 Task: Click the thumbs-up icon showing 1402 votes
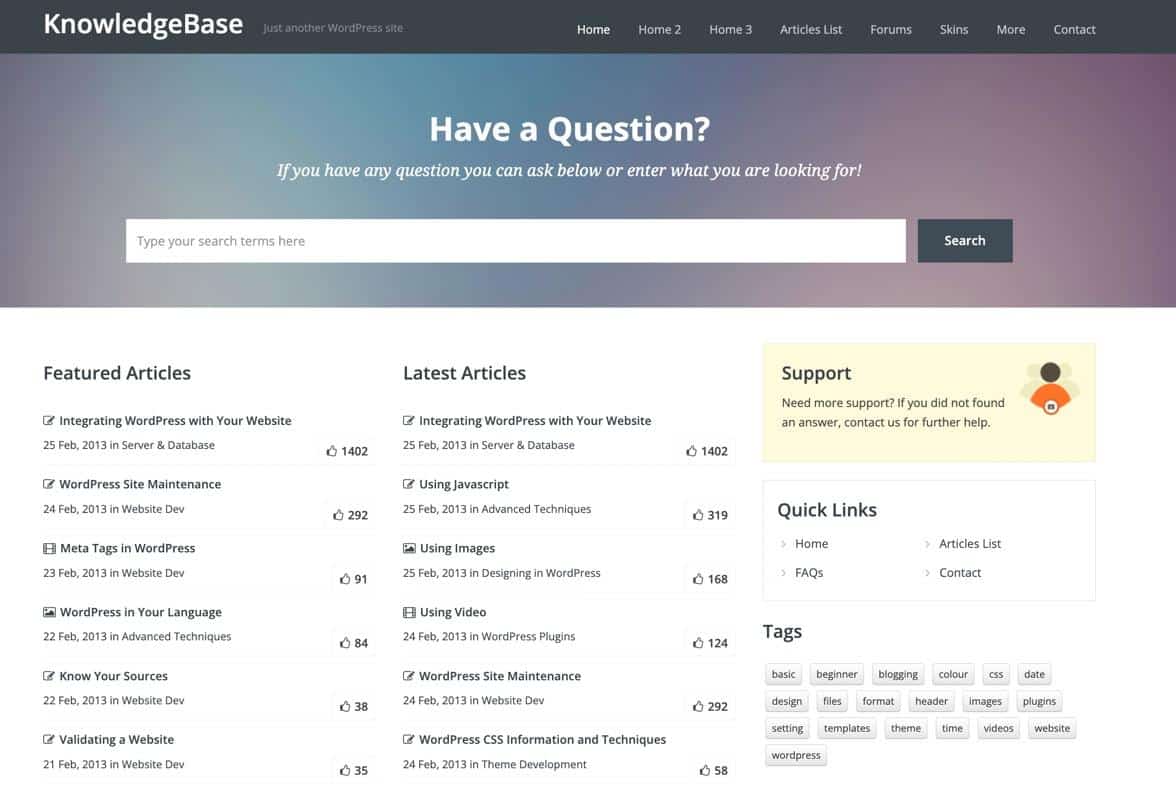tap(330, 451)
